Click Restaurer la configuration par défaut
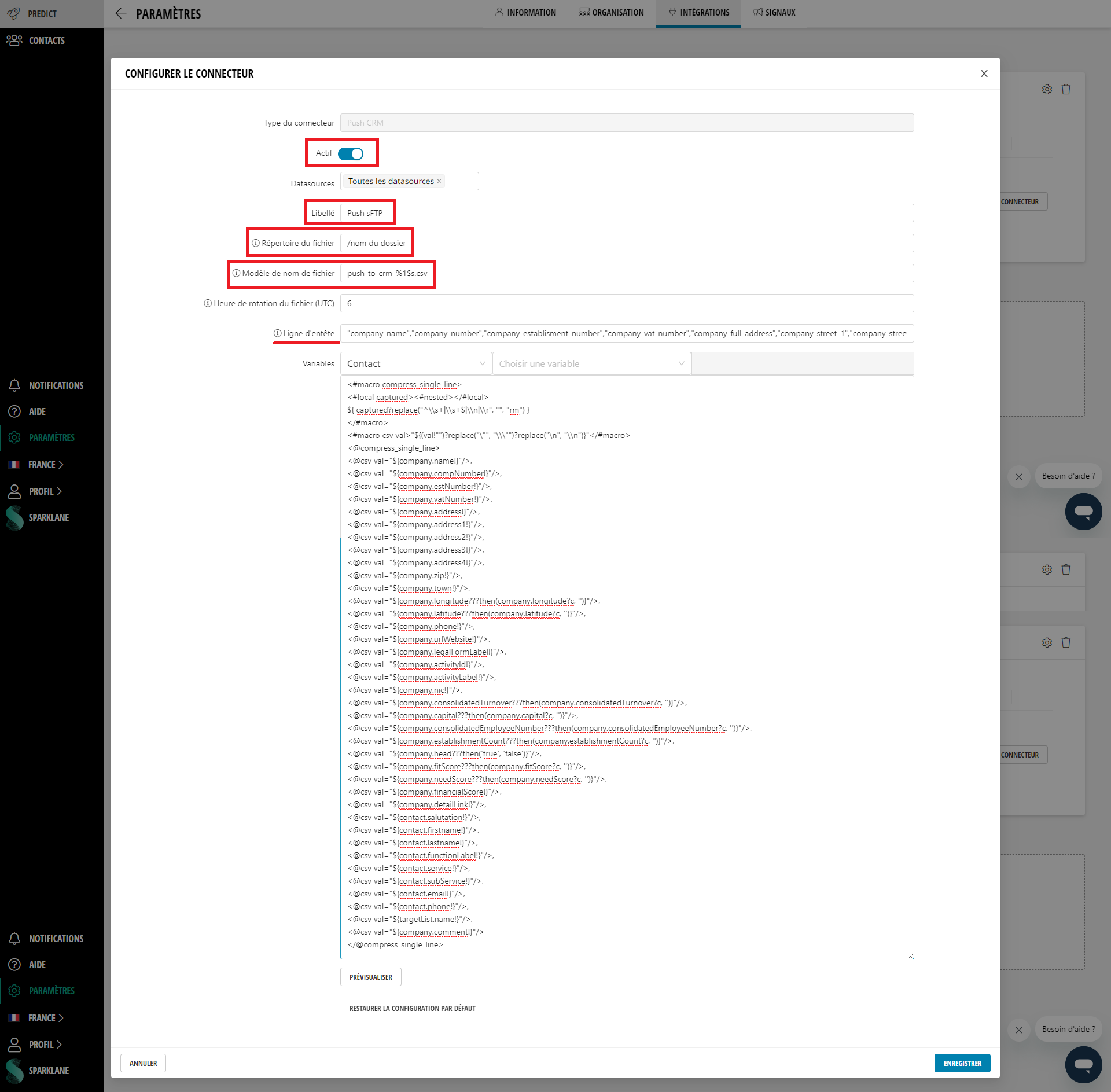The image size is (1111, 1092). tap(413, 1008)
